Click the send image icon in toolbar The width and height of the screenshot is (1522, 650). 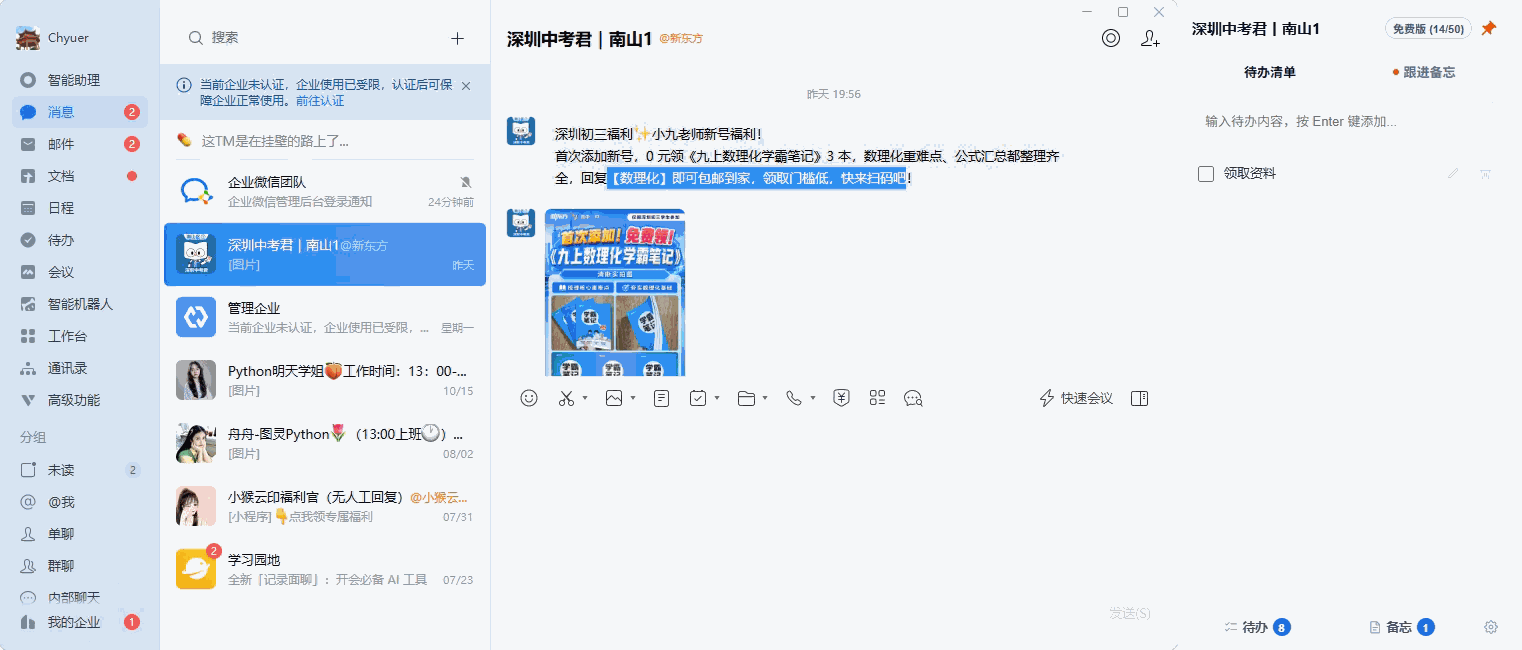click(x=614, y=398)
